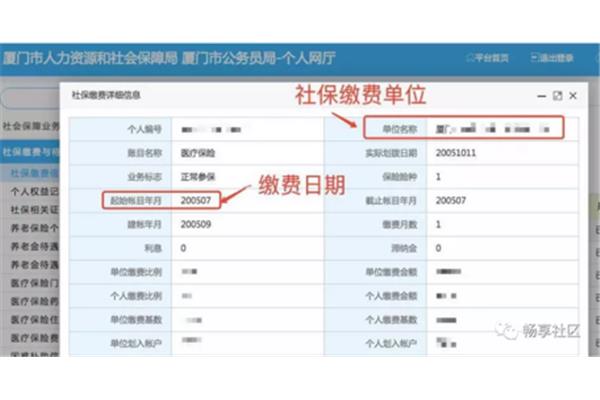Open 医疗保险药 item in sidebar
Screen dimensions: 600x400
tap(34, 301)
